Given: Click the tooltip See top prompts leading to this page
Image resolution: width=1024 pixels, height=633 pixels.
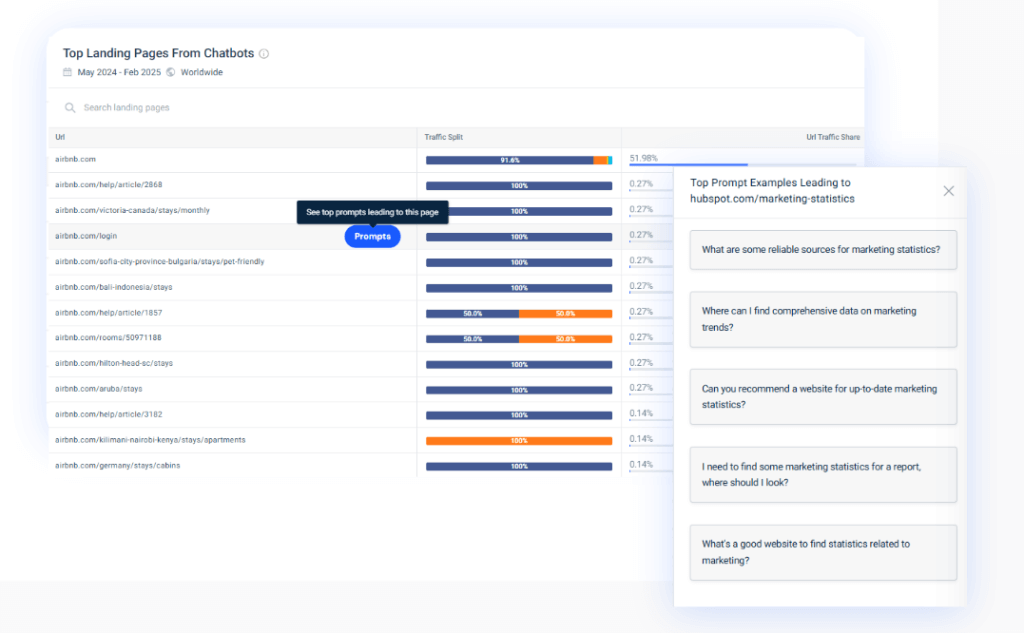Looking at the screenshot, I should click(372, 211).
